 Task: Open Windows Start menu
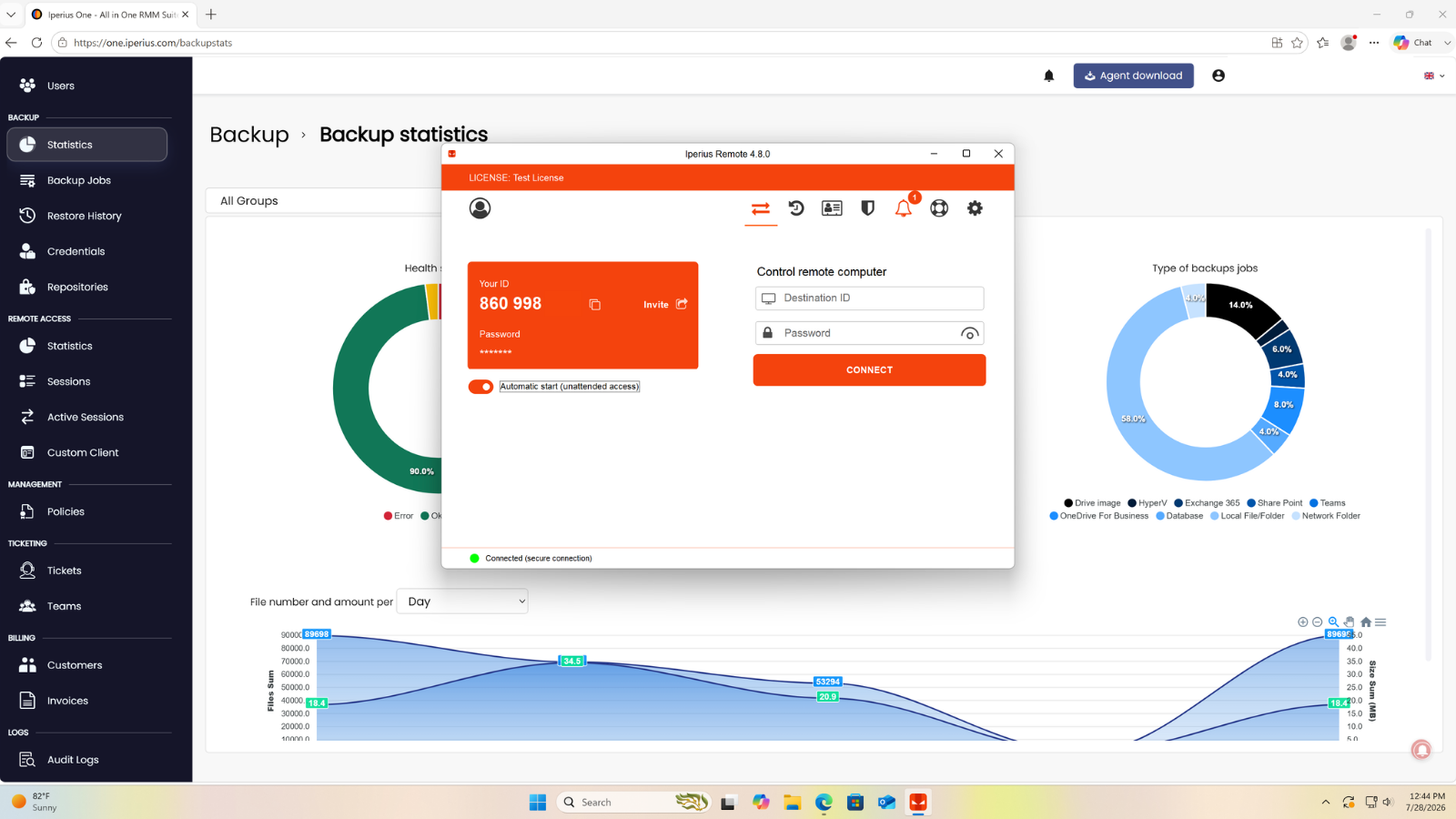[x=538, y=802]
